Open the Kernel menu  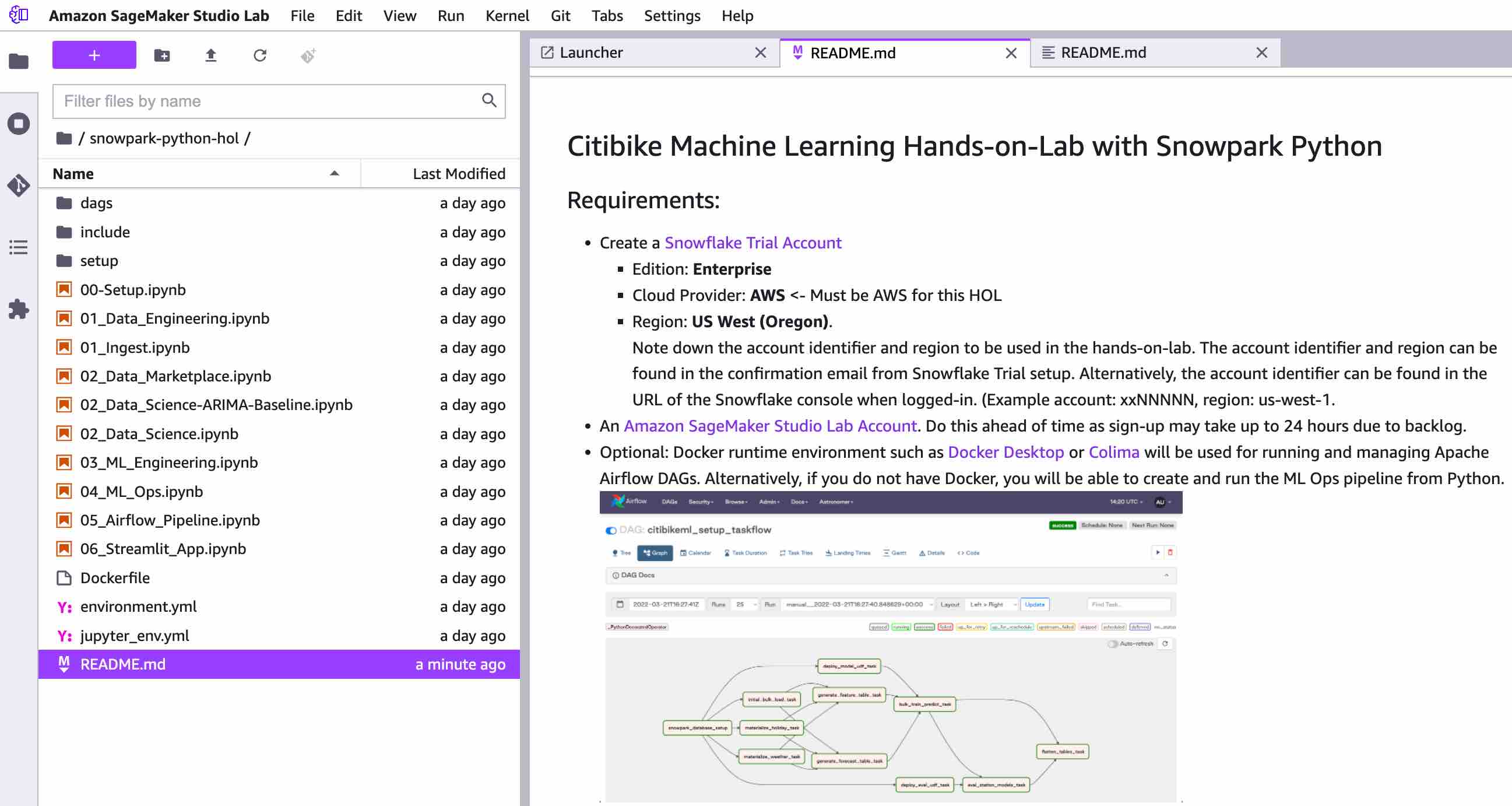pos(507,16)
